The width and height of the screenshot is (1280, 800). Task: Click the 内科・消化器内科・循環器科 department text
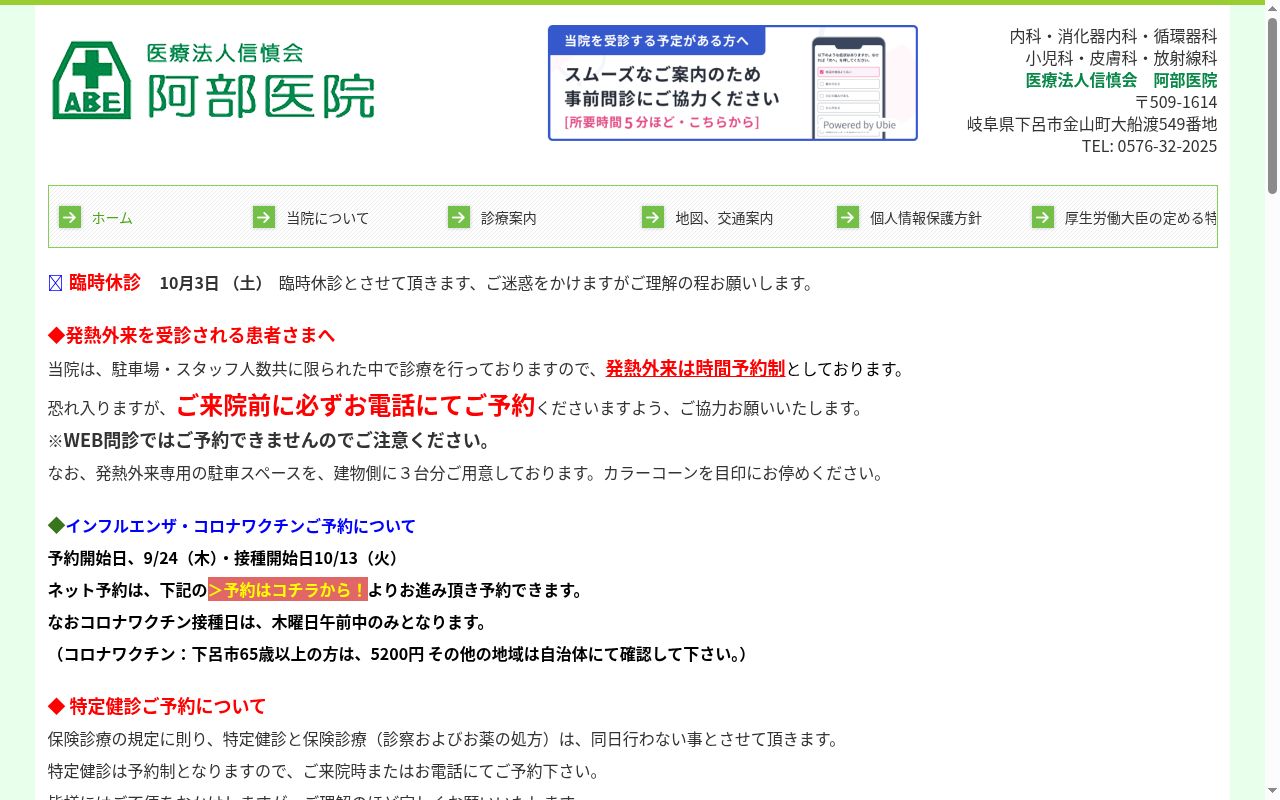click(1113, 36)
